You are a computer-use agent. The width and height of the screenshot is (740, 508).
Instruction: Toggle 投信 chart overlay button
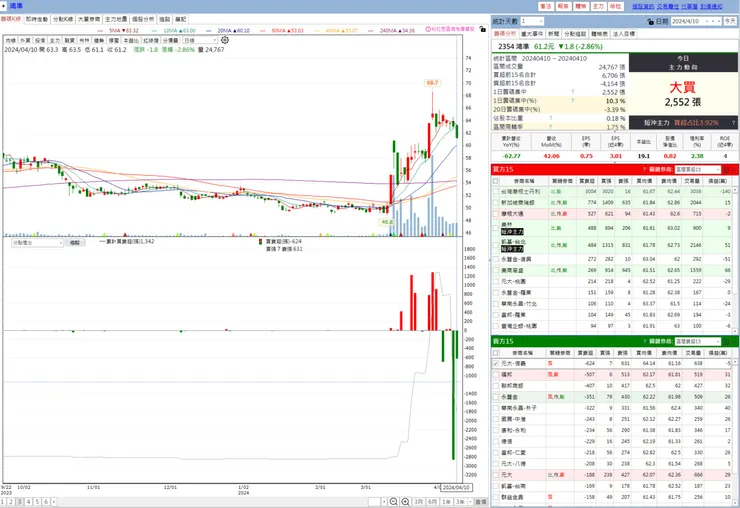click(x=40, y=41)
